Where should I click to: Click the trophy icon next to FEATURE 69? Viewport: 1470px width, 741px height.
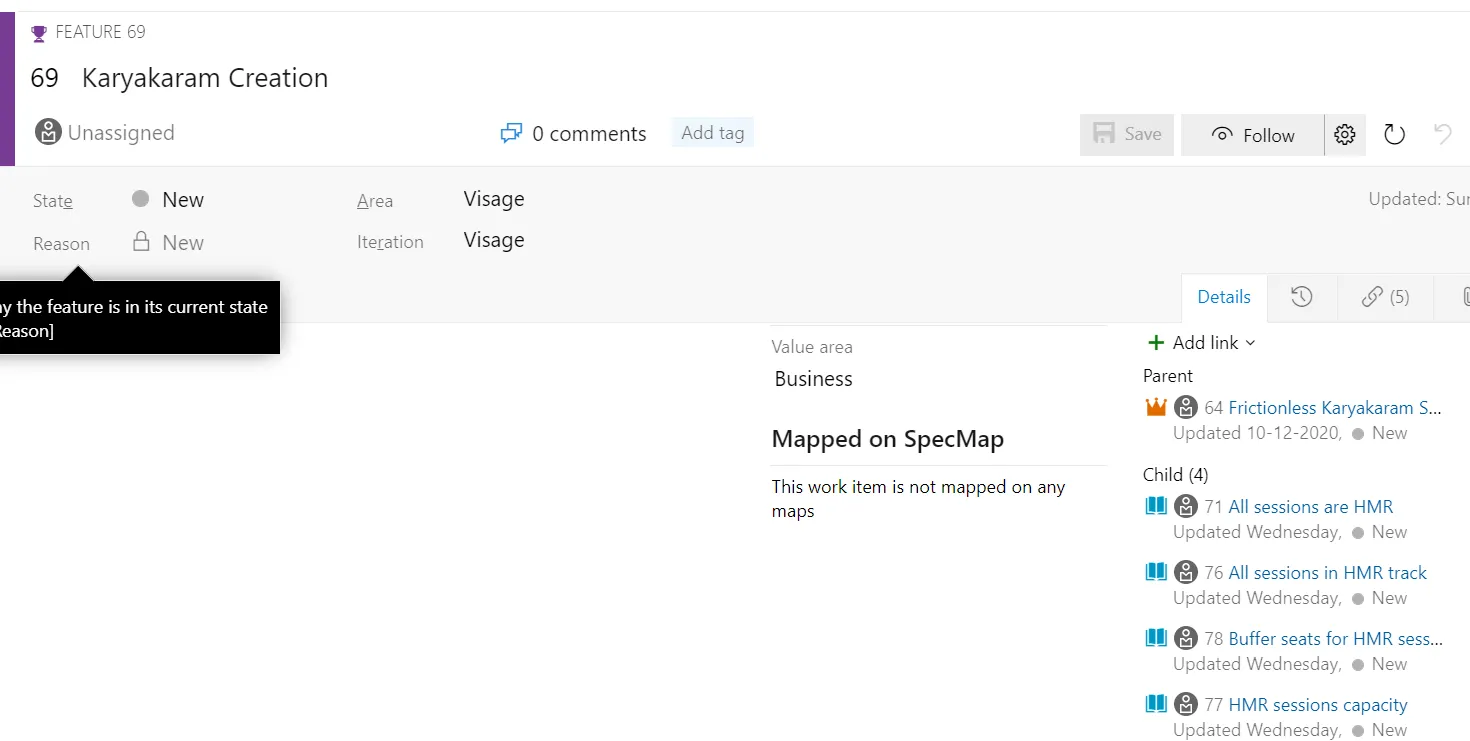click(38, 31)
